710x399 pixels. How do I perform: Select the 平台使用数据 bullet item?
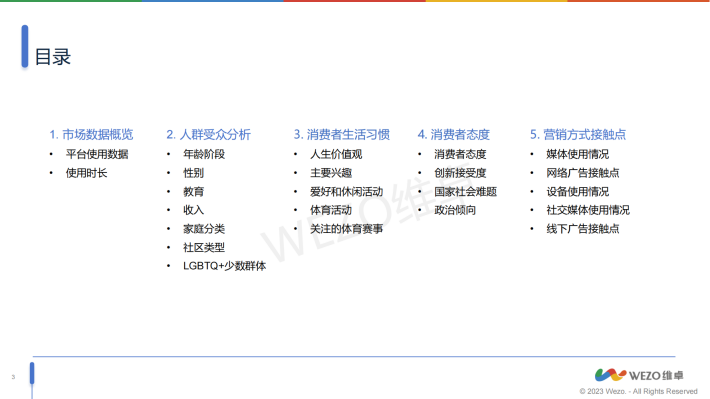[x=97, y=154]
